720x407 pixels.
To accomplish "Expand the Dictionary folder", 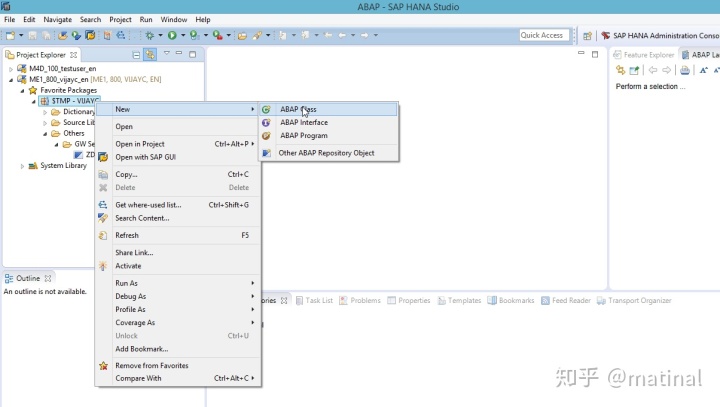I will (x=45, y=112).
